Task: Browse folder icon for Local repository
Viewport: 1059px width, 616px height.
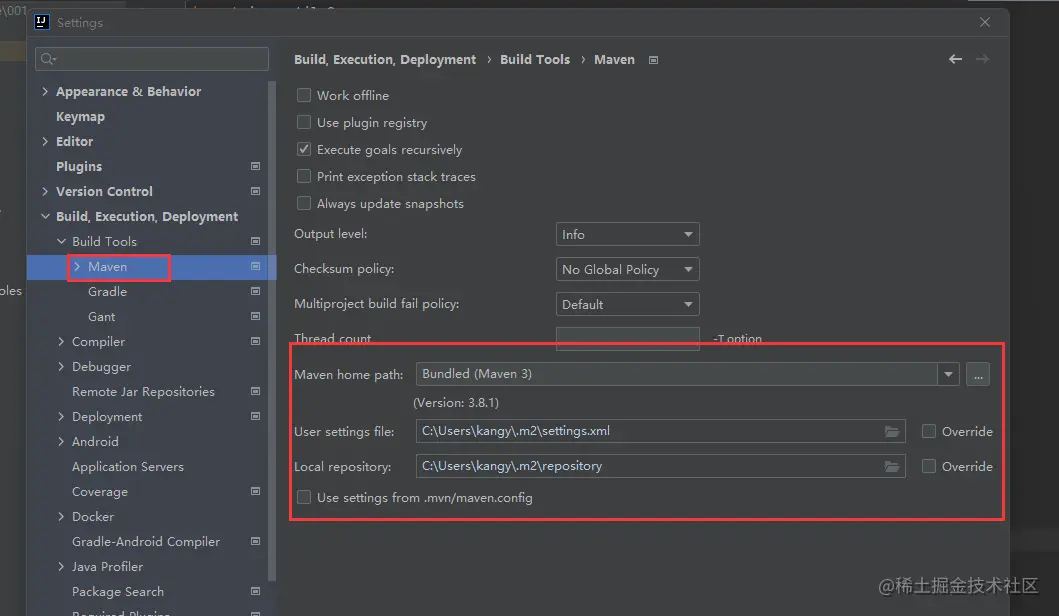Action: coord(892,466)
